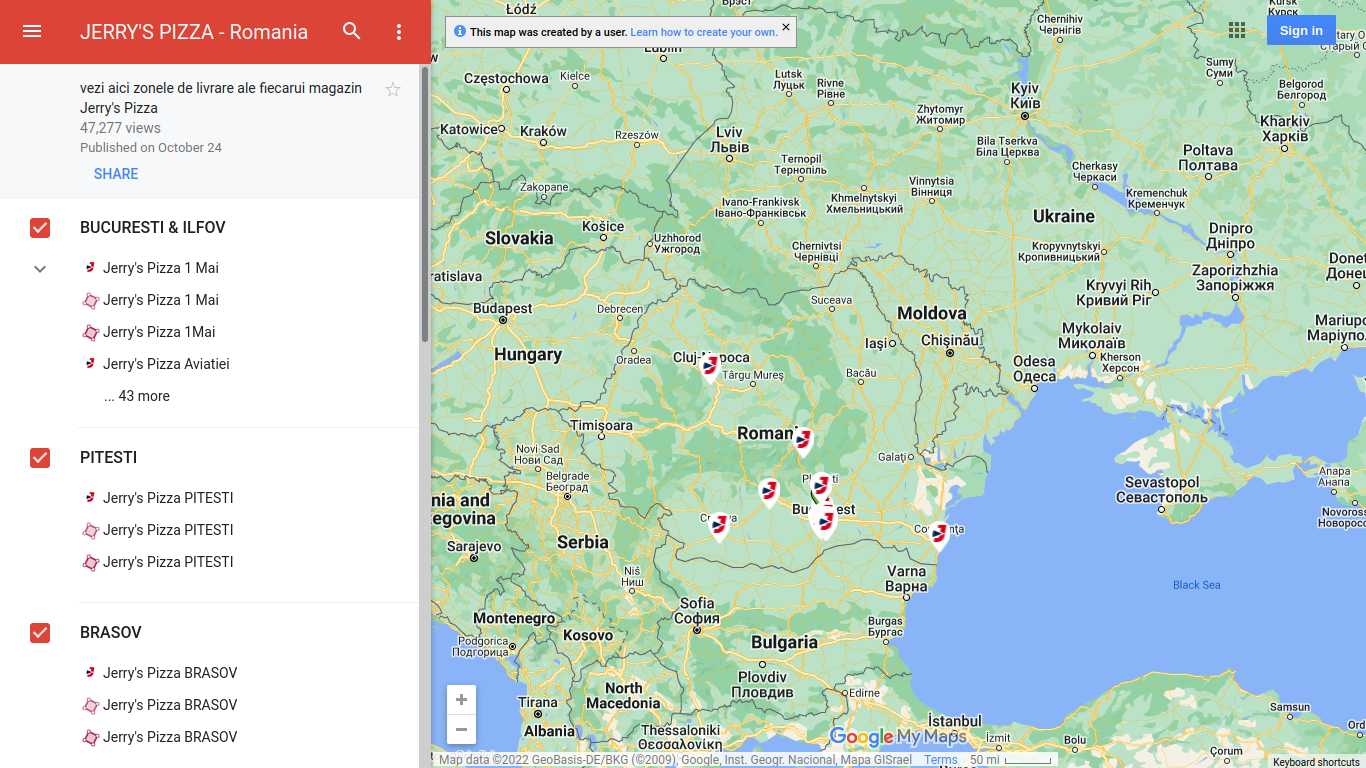This screenshot has height=768, width=1366.
Task: Click the 'Ukraine' country label on map
Action: (x=1063, y=216)
